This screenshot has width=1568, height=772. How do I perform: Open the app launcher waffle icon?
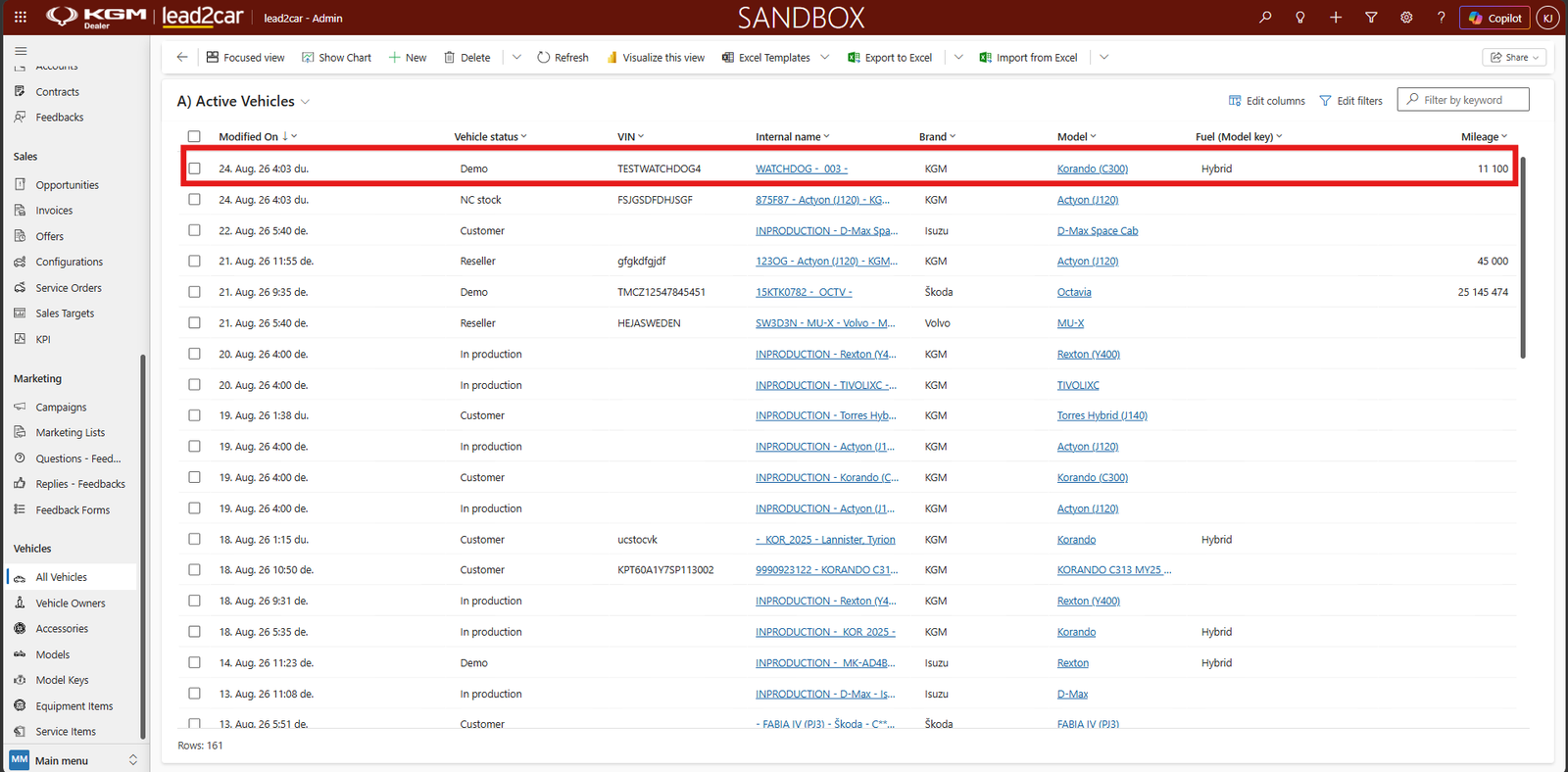coord(20,18)
